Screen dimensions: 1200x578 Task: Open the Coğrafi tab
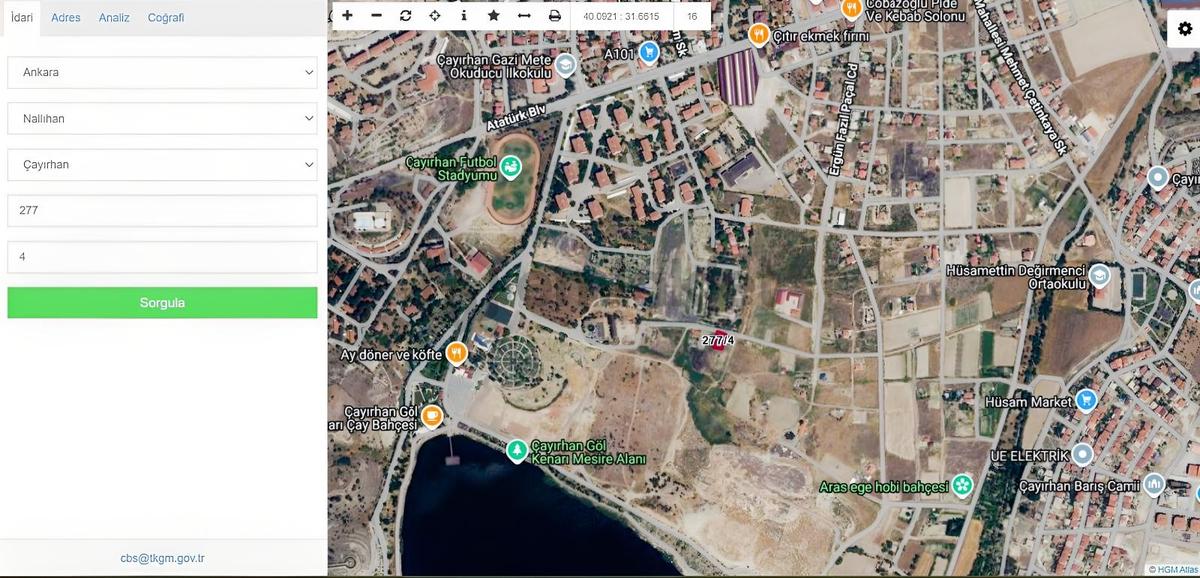(x=166, y=18)
